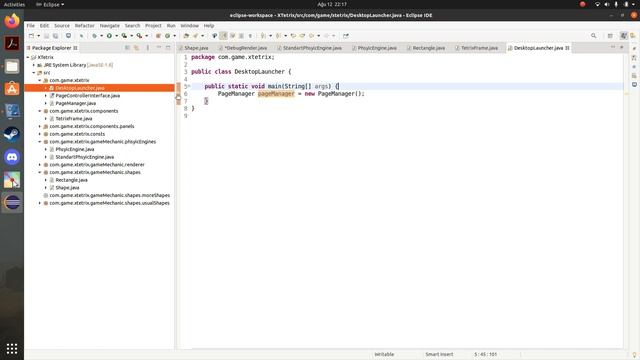Open the Window menu
The width and height of the screenshot is (640, 360).
click(189, 25)
